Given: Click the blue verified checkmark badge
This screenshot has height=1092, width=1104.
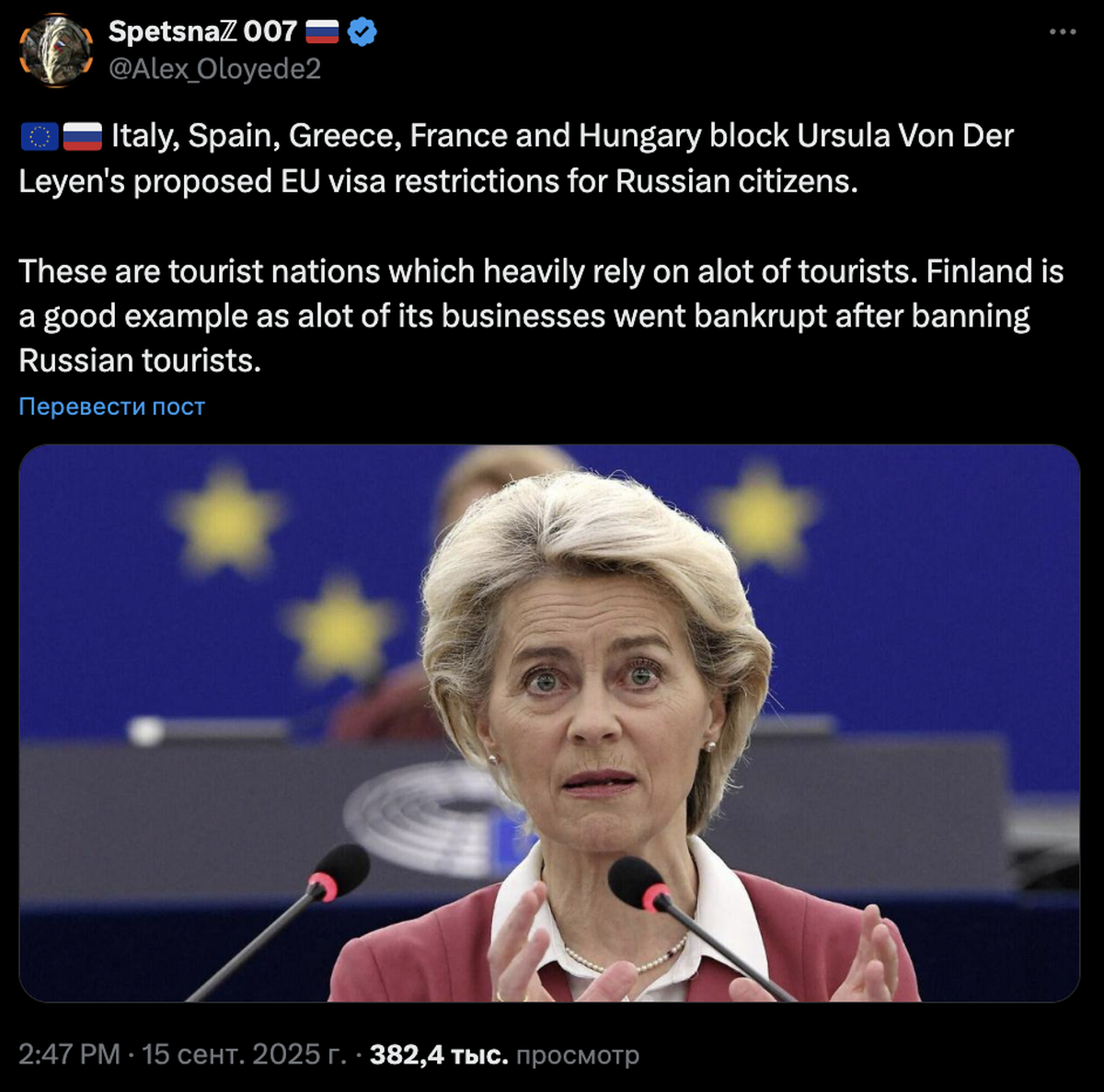Looking at the screenshot, I should click(x=362, y=32).
